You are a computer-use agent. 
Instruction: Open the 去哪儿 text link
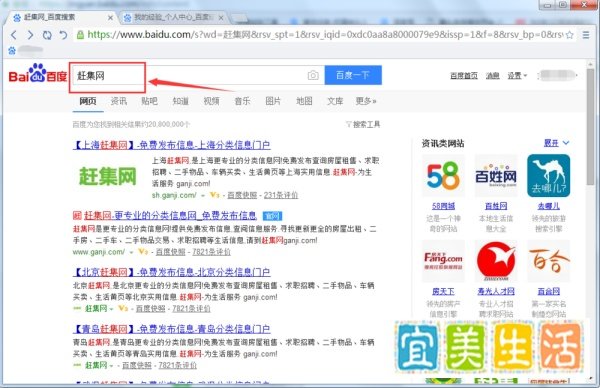click(548, 206)
